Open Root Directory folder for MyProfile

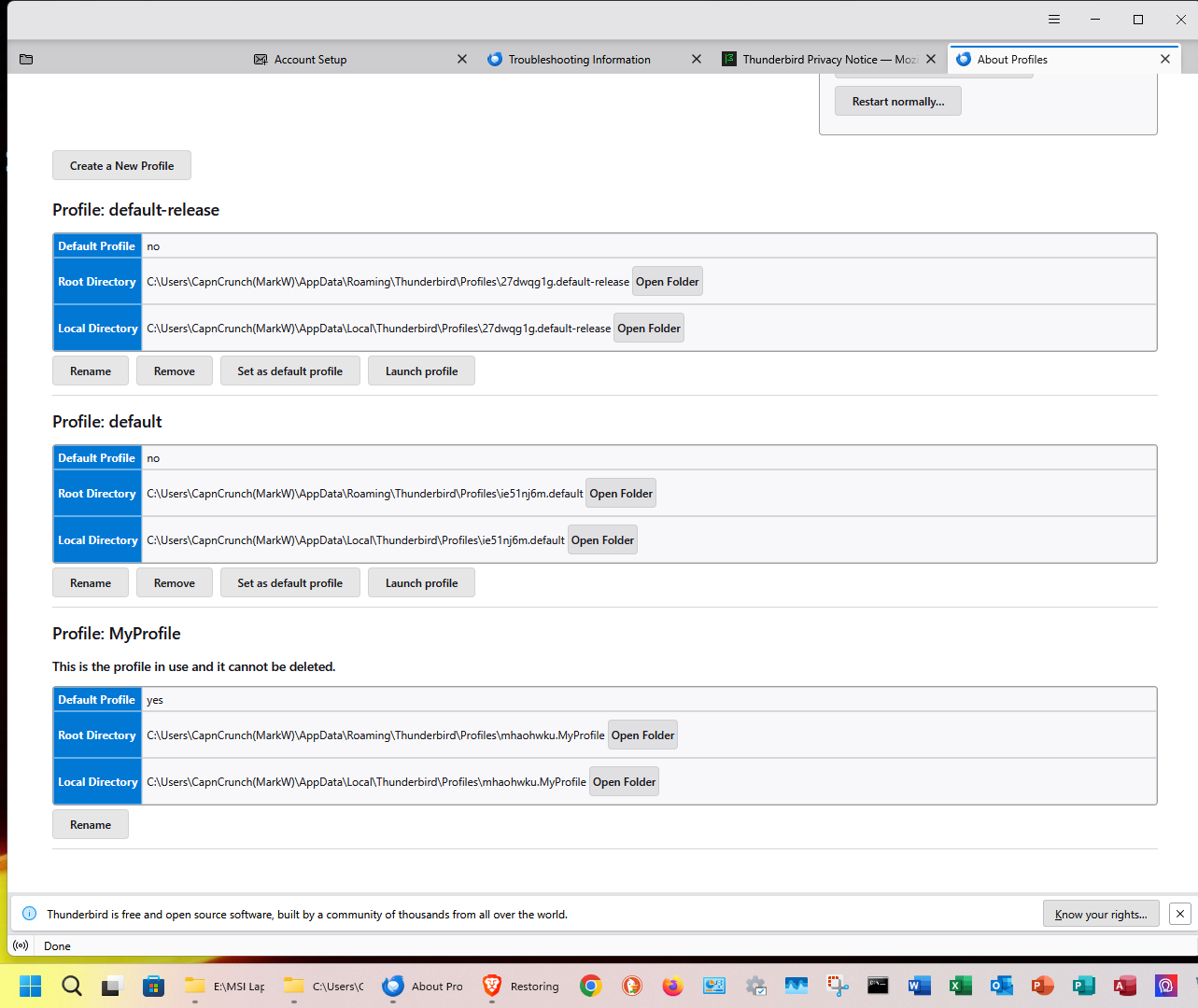pyautogui.click(x=642, y=735)
